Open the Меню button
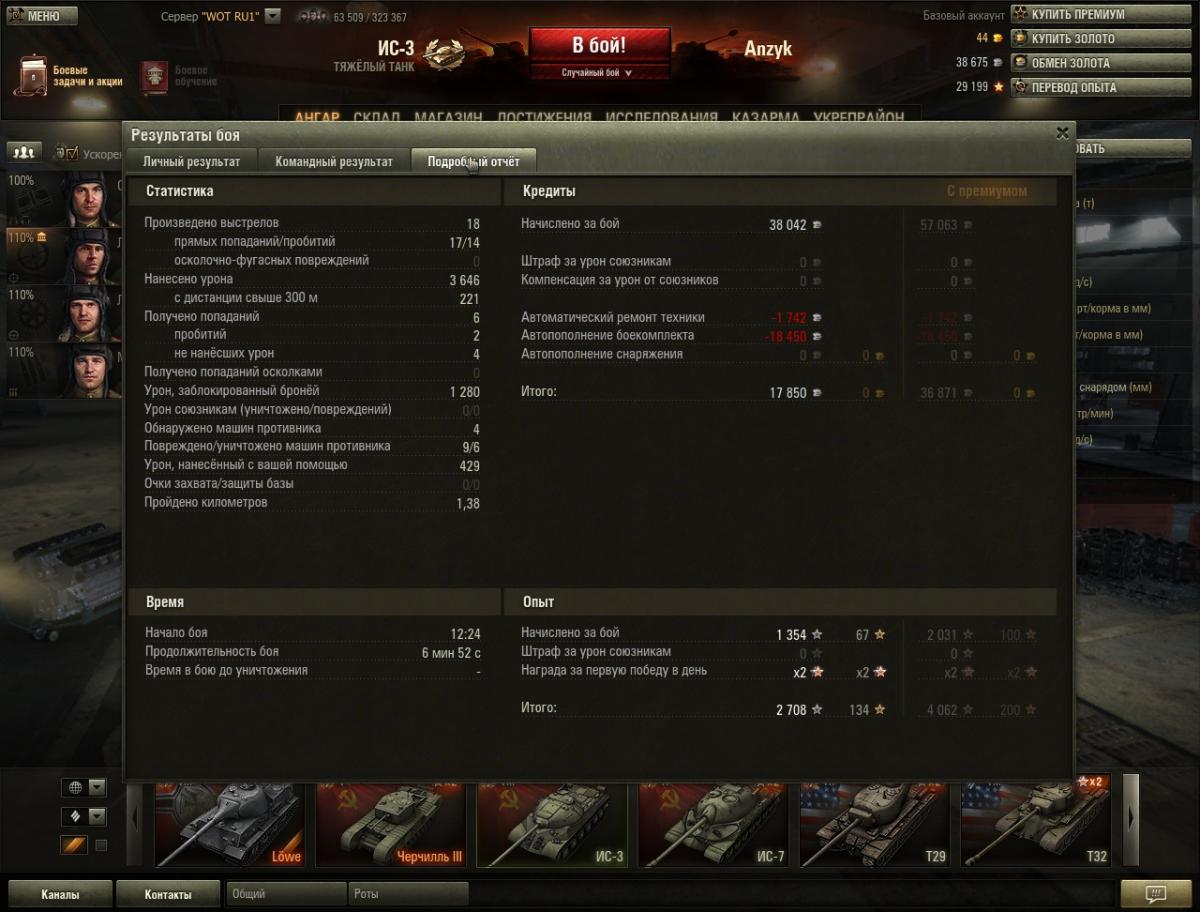 click(41, 16)
